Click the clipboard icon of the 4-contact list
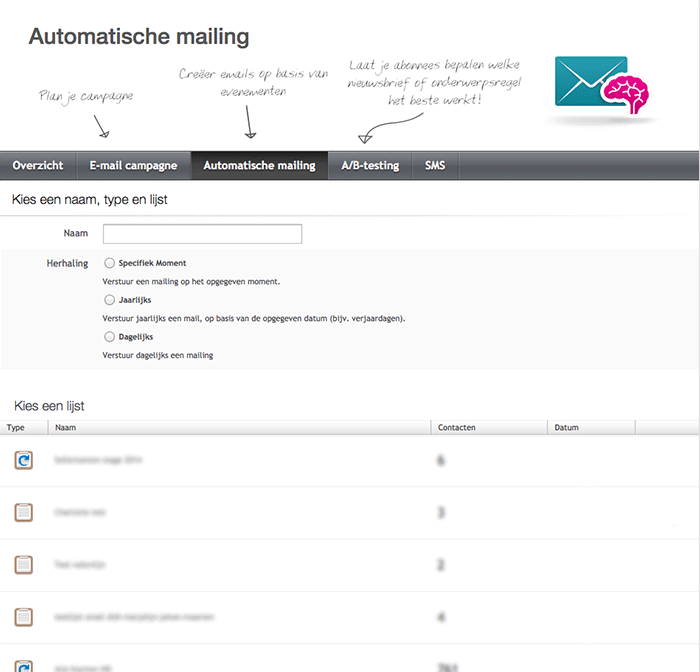 (x=23, y=617)
